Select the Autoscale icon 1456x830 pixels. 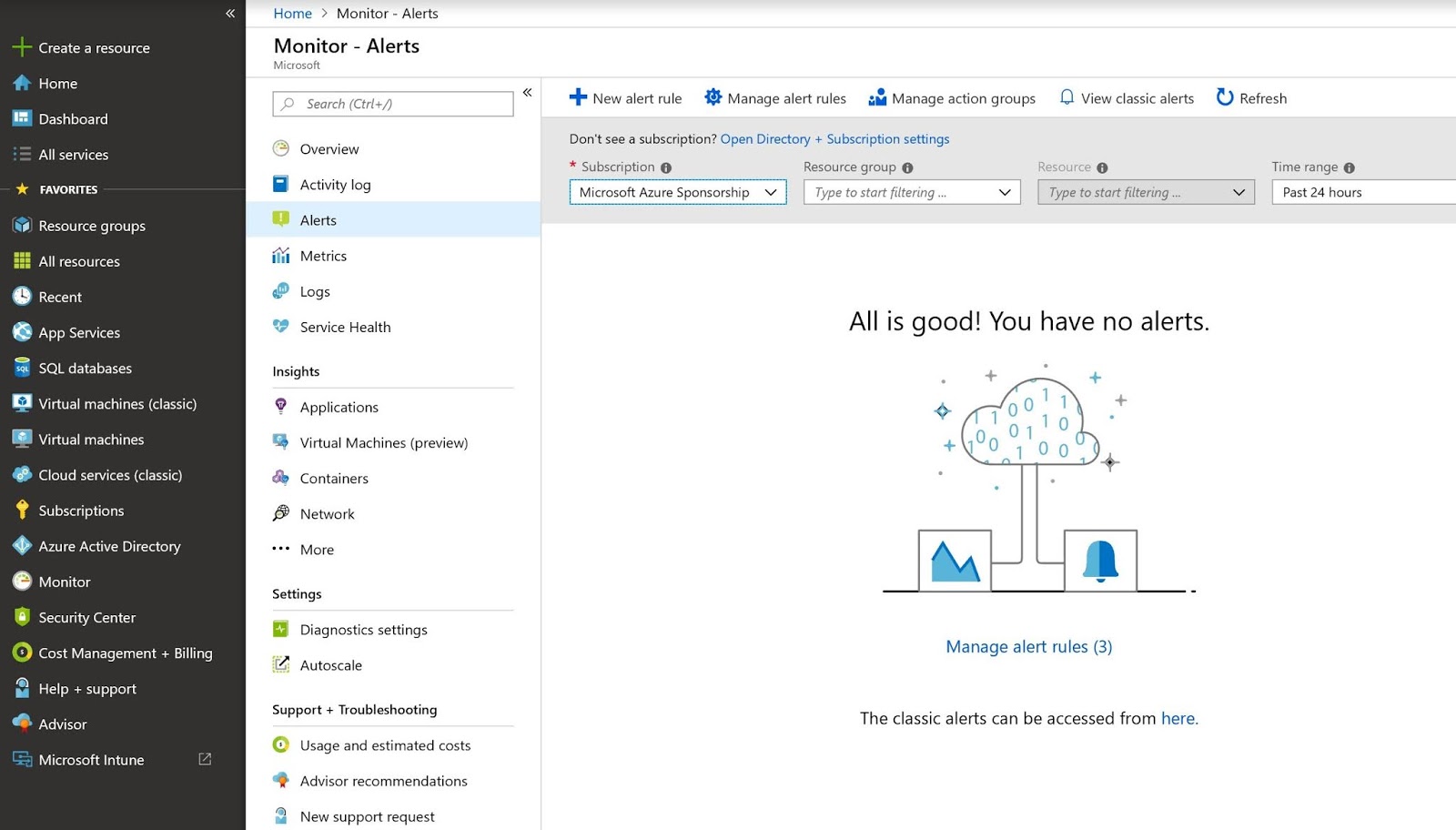(280, 665)
